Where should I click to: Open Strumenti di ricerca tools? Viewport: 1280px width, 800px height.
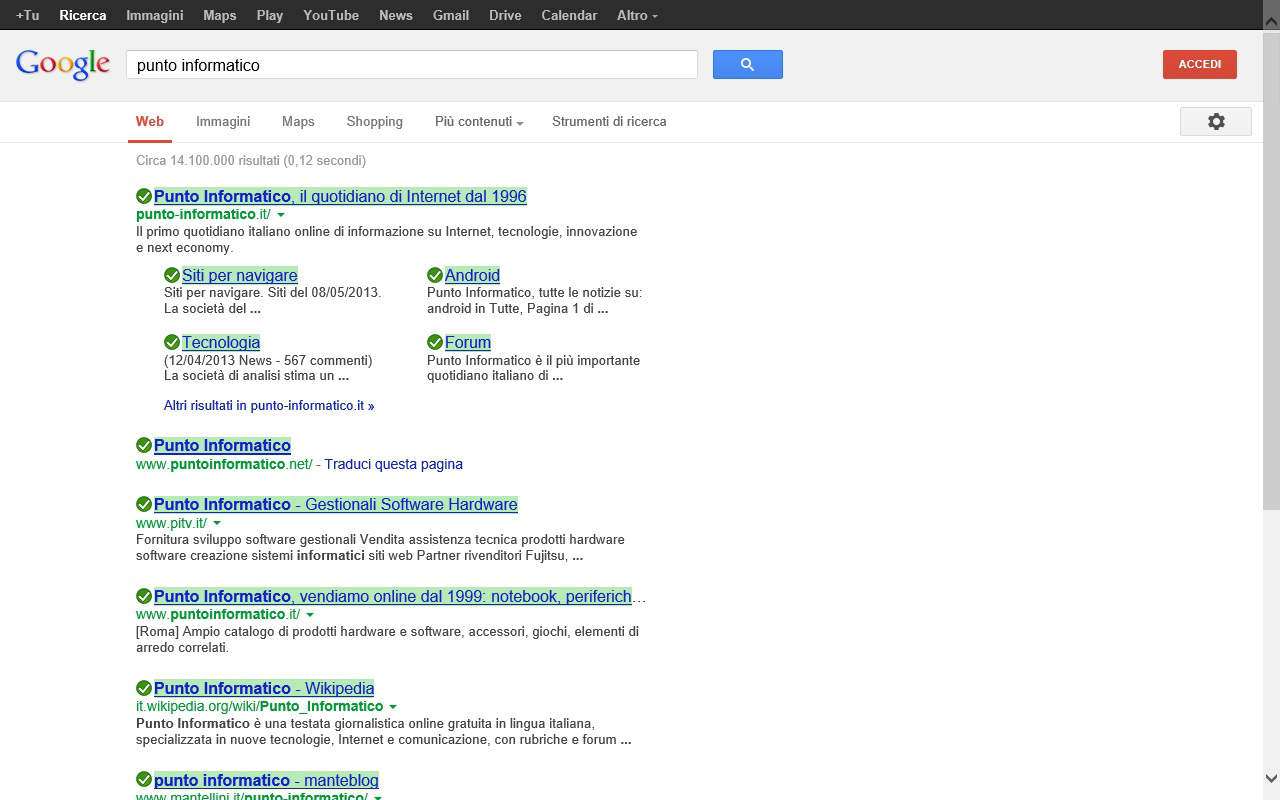[x=609, y=121]
